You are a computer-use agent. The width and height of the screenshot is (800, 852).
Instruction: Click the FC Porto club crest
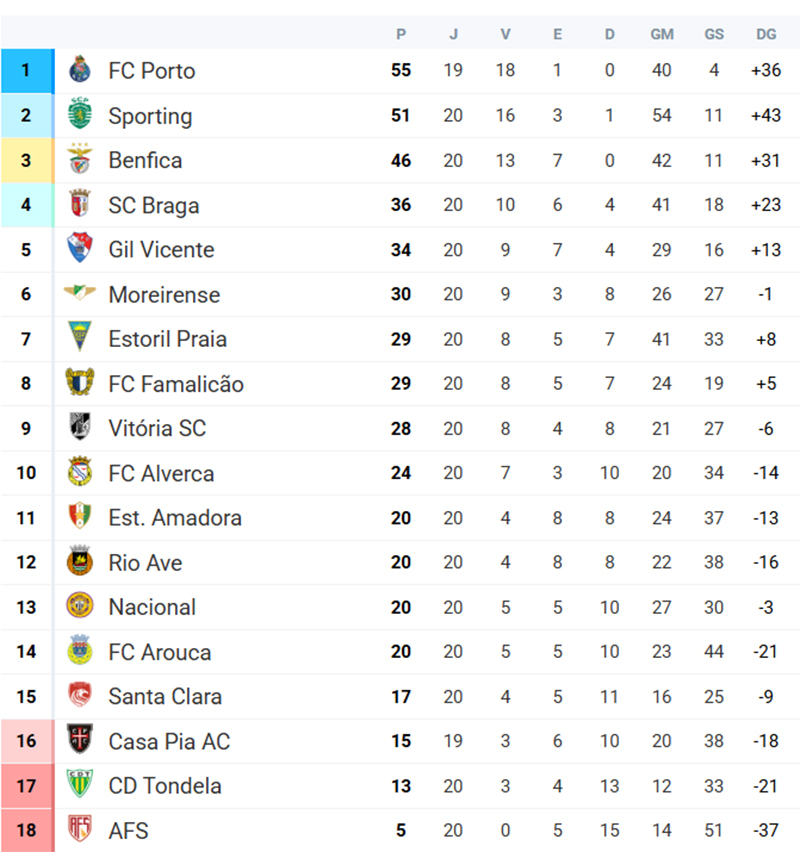point(79,71)
